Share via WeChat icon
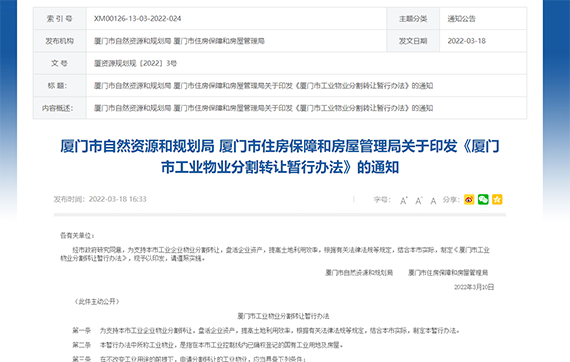Screen dimensions: 570x362 [483, 200]
